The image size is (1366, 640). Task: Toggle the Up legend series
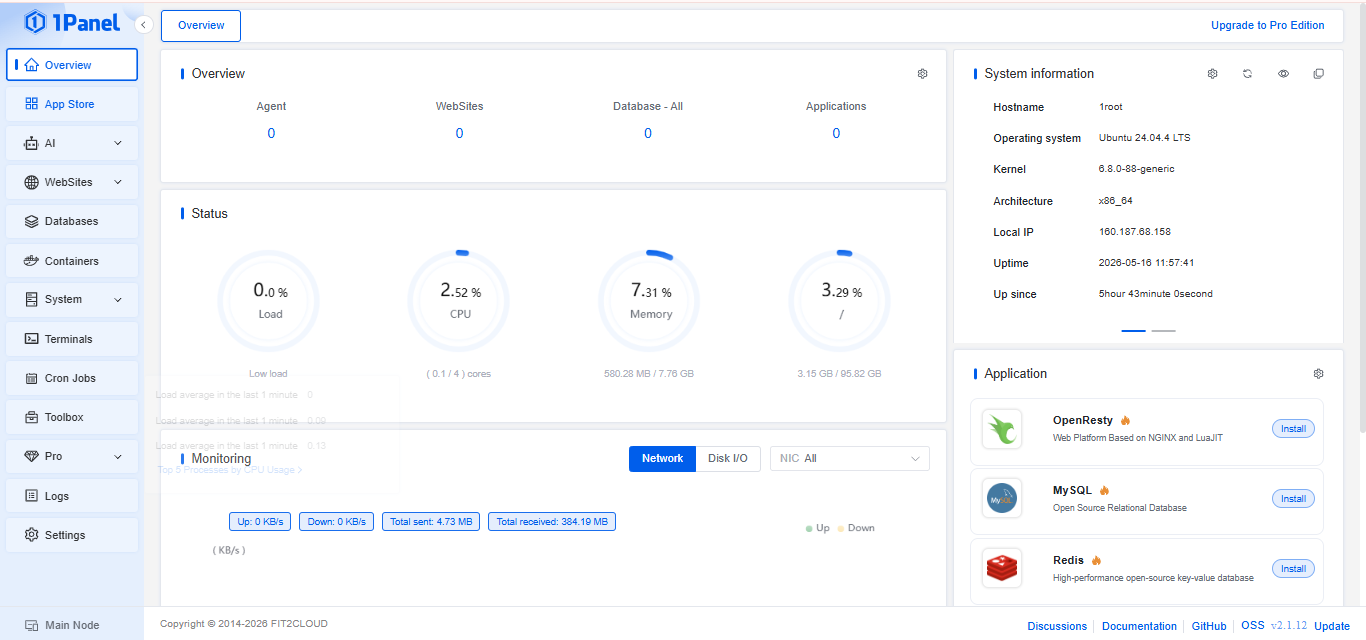coord(818,528)
